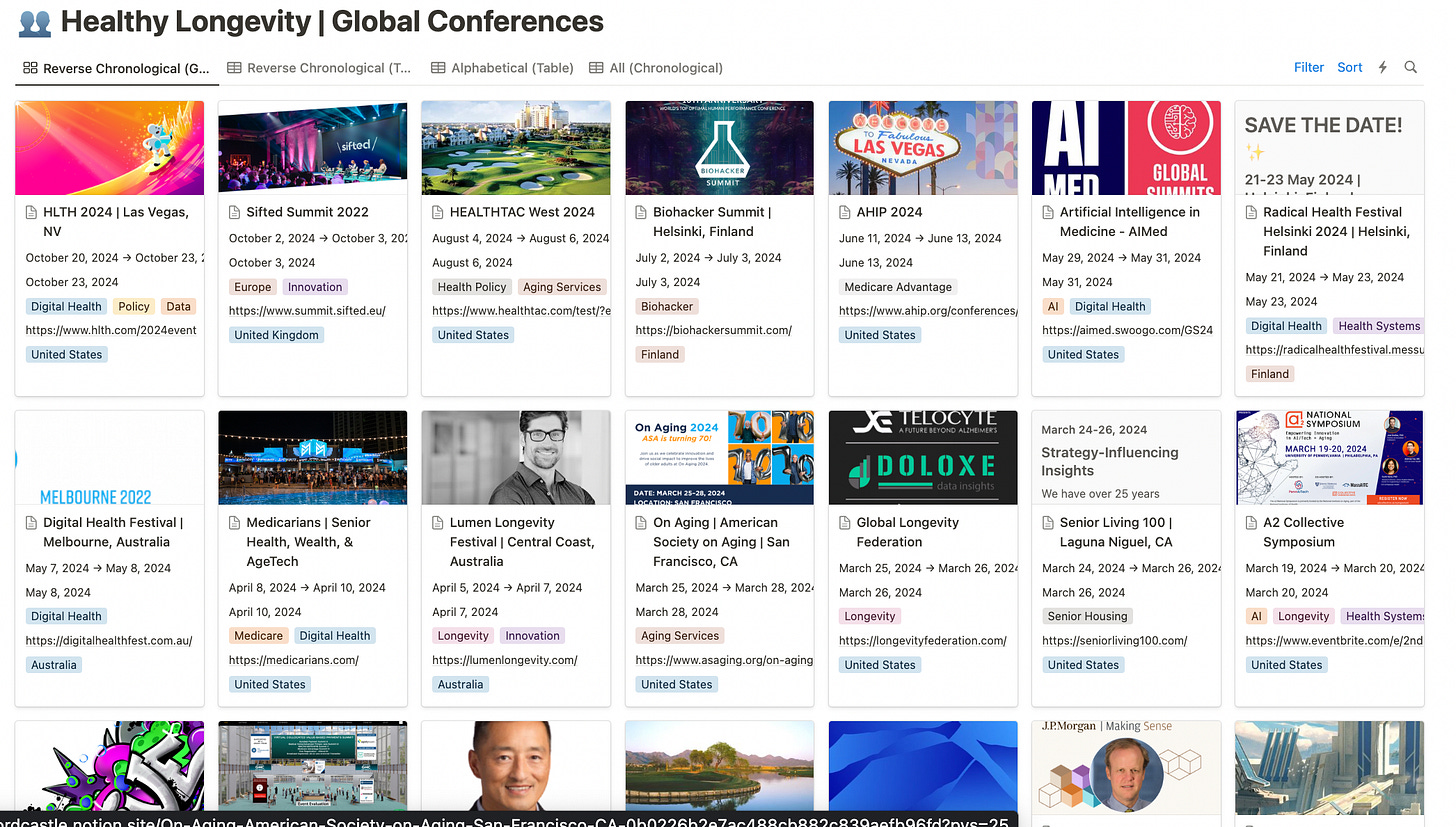Click gallery icon on Reverse Chronological tab

tap(30, 68)
